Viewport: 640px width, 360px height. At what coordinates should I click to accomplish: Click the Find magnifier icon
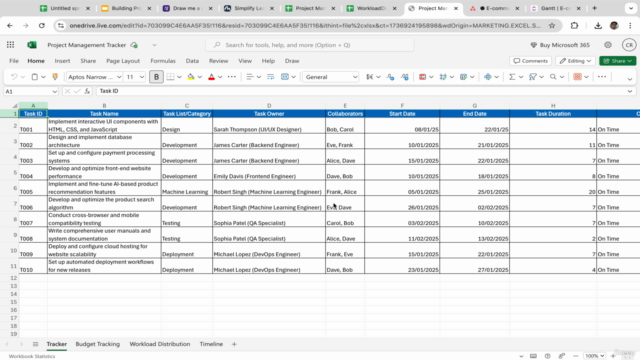553,77
